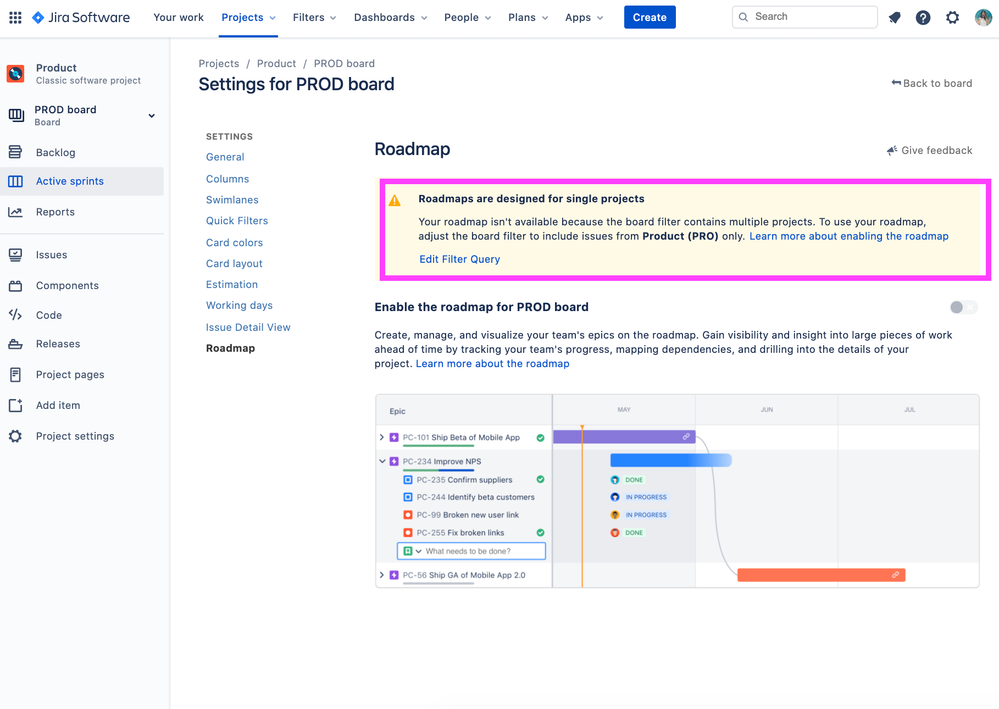Click the PROD board icon in sidebar
Screen dimensions: 999x709
pyautogui.click(x=16, y=115)
